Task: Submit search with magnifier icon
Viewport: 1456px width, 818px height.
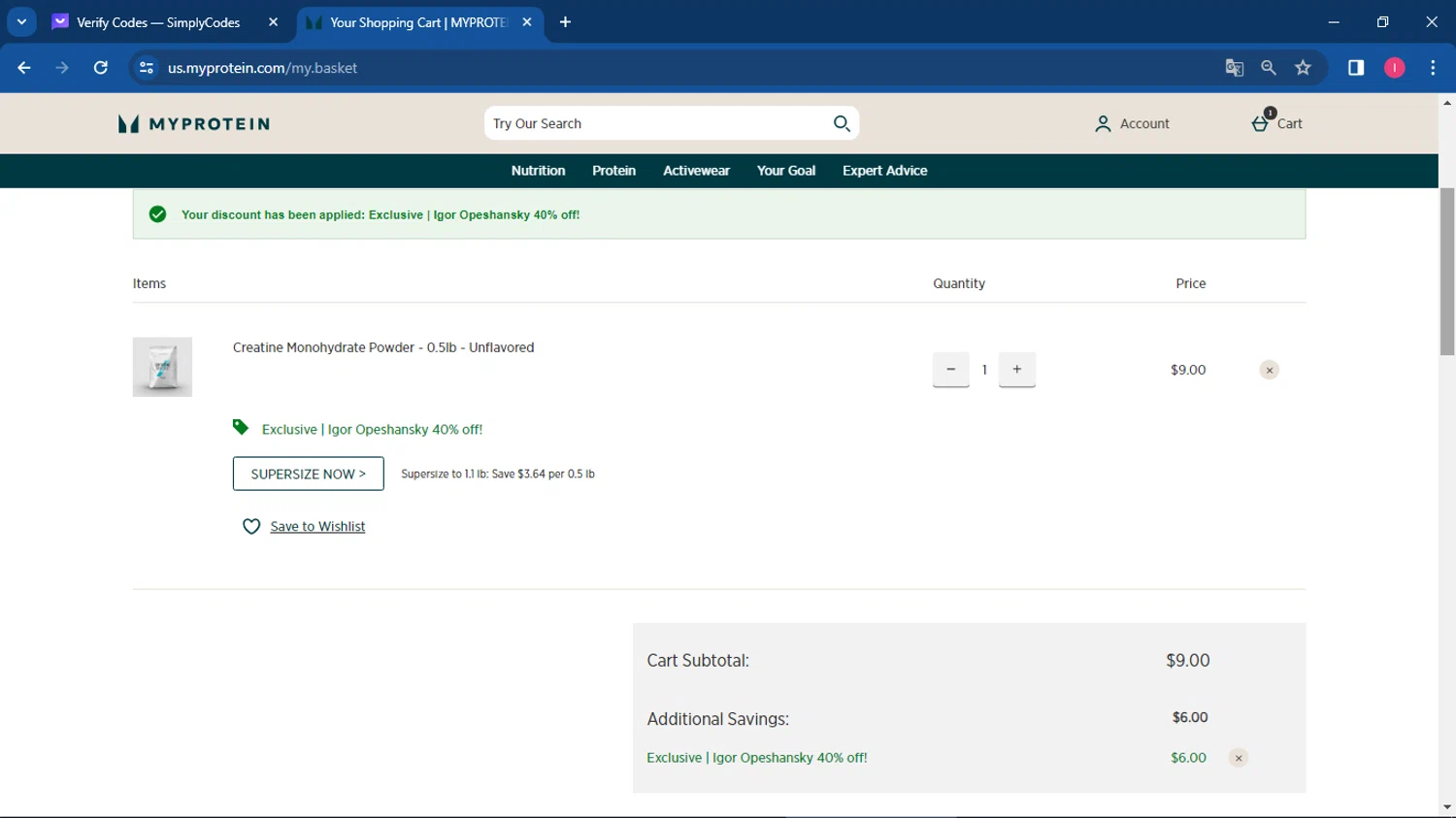Action: (x=842, y=123)
